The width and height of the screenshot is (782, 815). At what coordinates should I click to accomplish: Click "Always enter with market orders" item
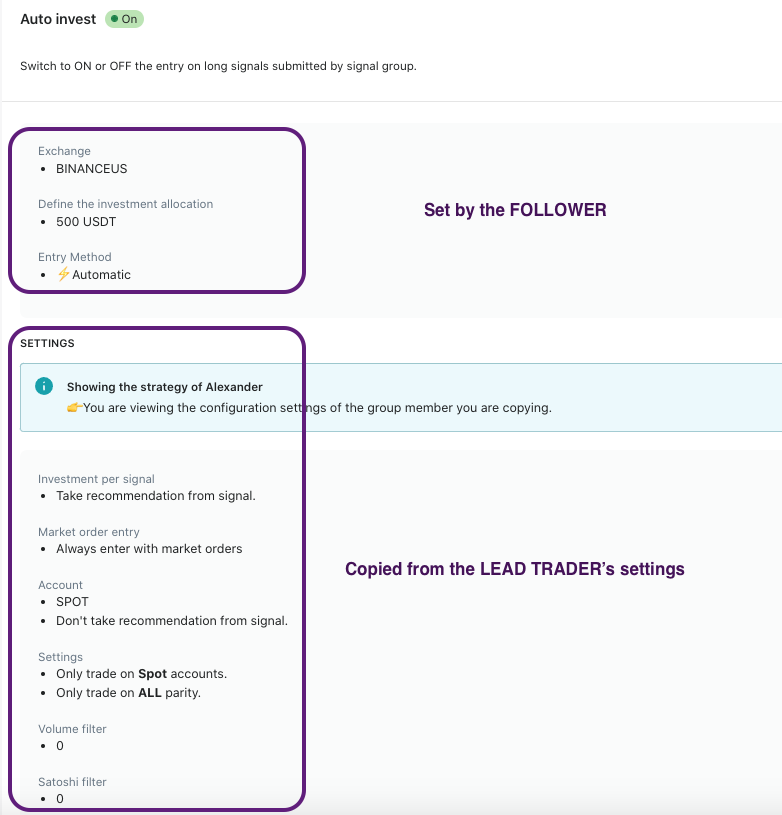149,548
